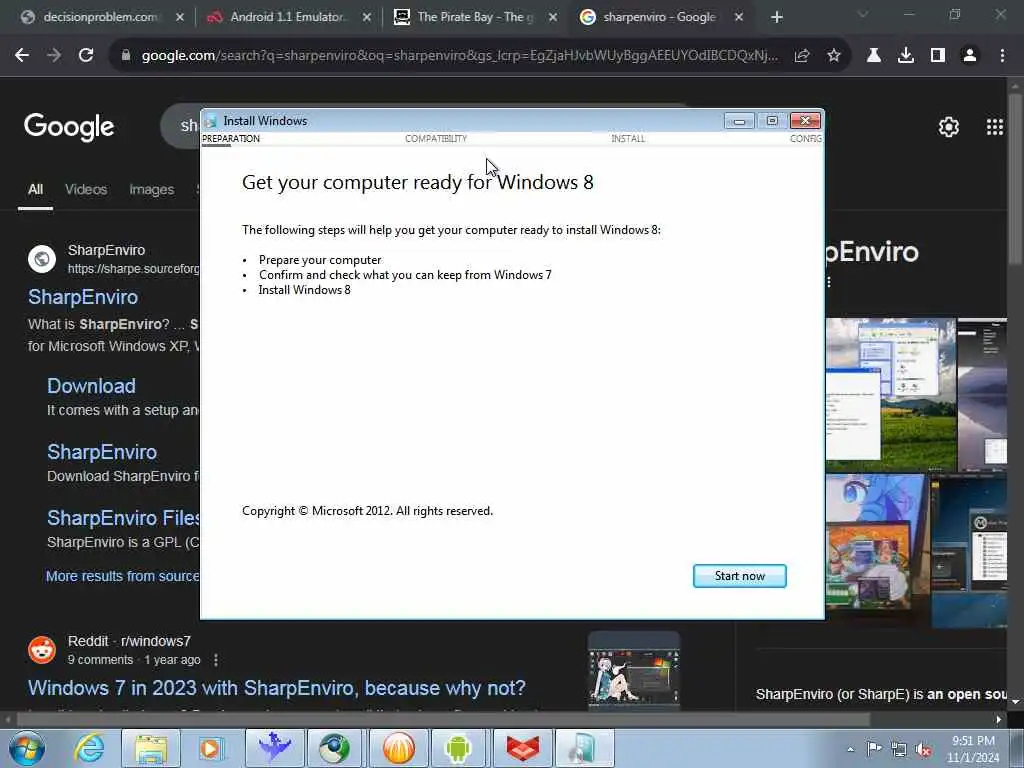Click the Start now button
The width and height of the screenshot is (1024, 768).
[x=739, y=575]
